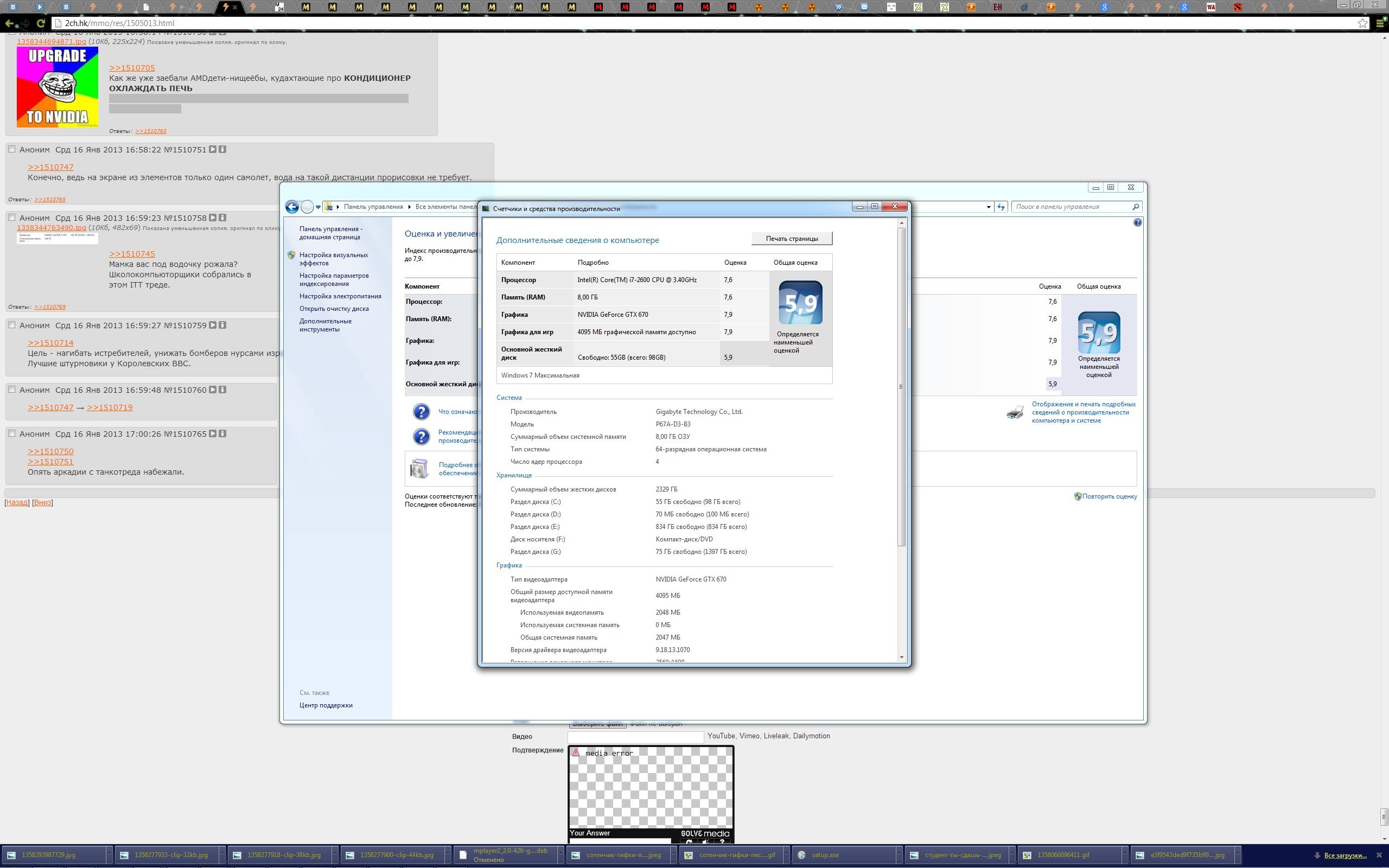The image size is (1389, 868).
Task: Tick the checkbox of post №1510760
Action: [11, 389]
